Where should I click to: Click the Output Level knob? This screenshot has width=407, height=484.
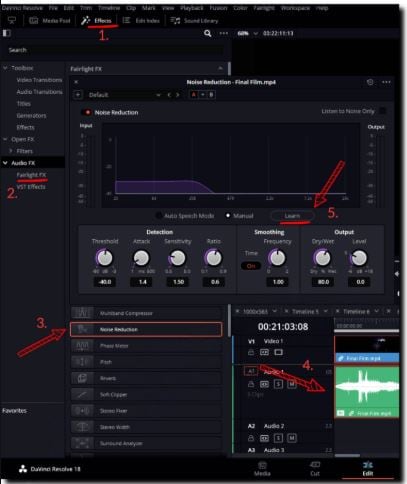tap(359, 257)
